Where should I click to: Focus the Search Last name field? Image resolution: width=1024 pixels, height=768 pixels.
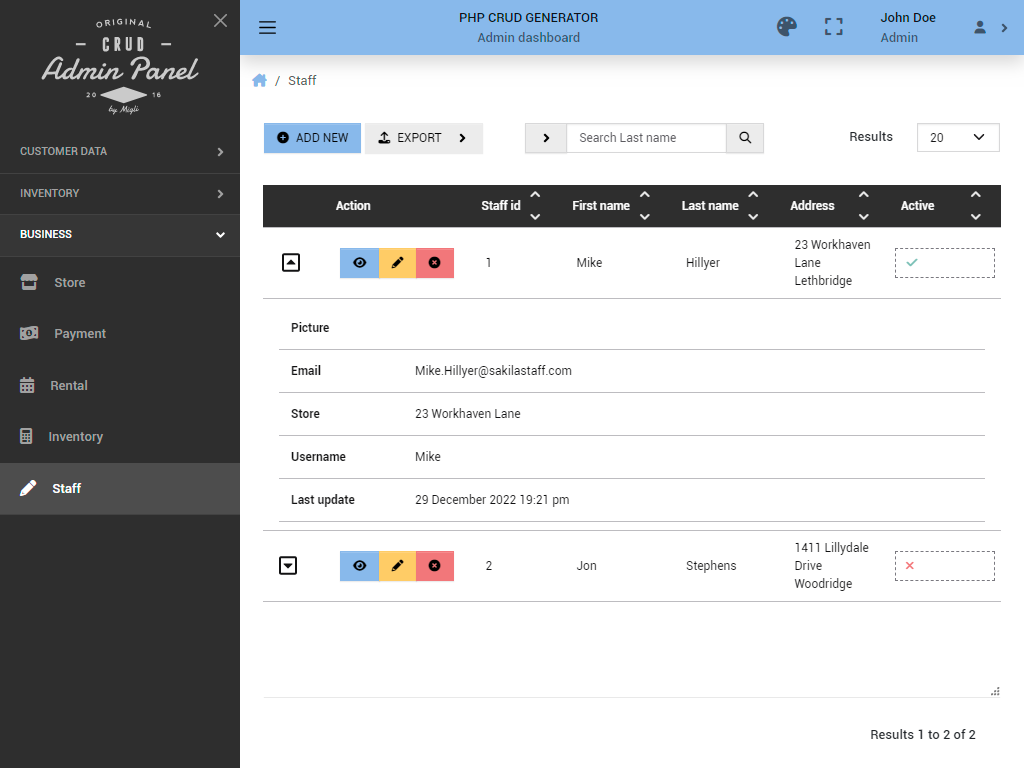pyautogui.click(x=646, y=138)
